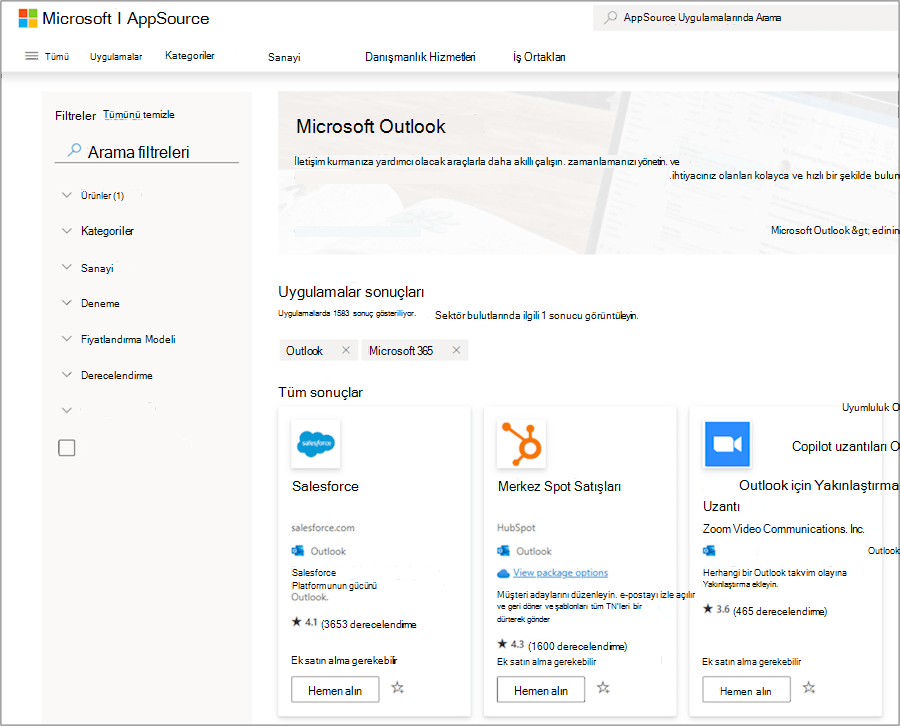The width and height of the screenshot is (900, 726).
Task: Click Tümünü temizle to clear filters
Action: [x=139, y=115]
